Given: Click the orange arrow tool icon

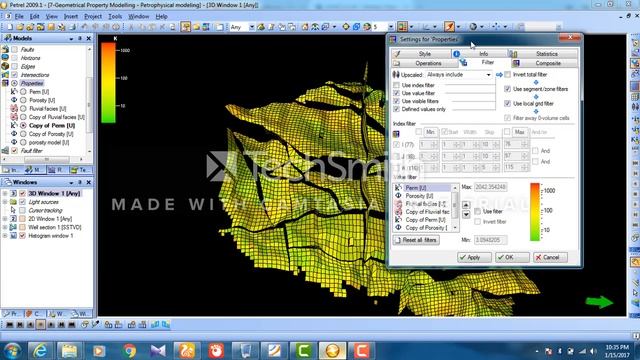Looking at the screenshot, I should click(449, 27).
